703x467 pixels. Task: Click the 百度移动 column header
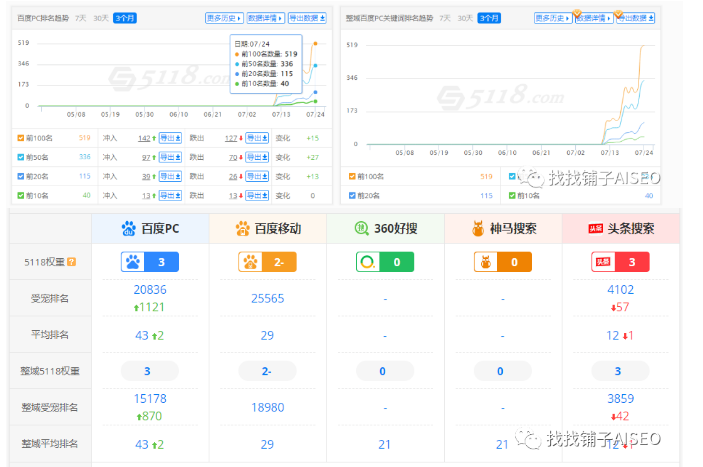click(268, 229)
